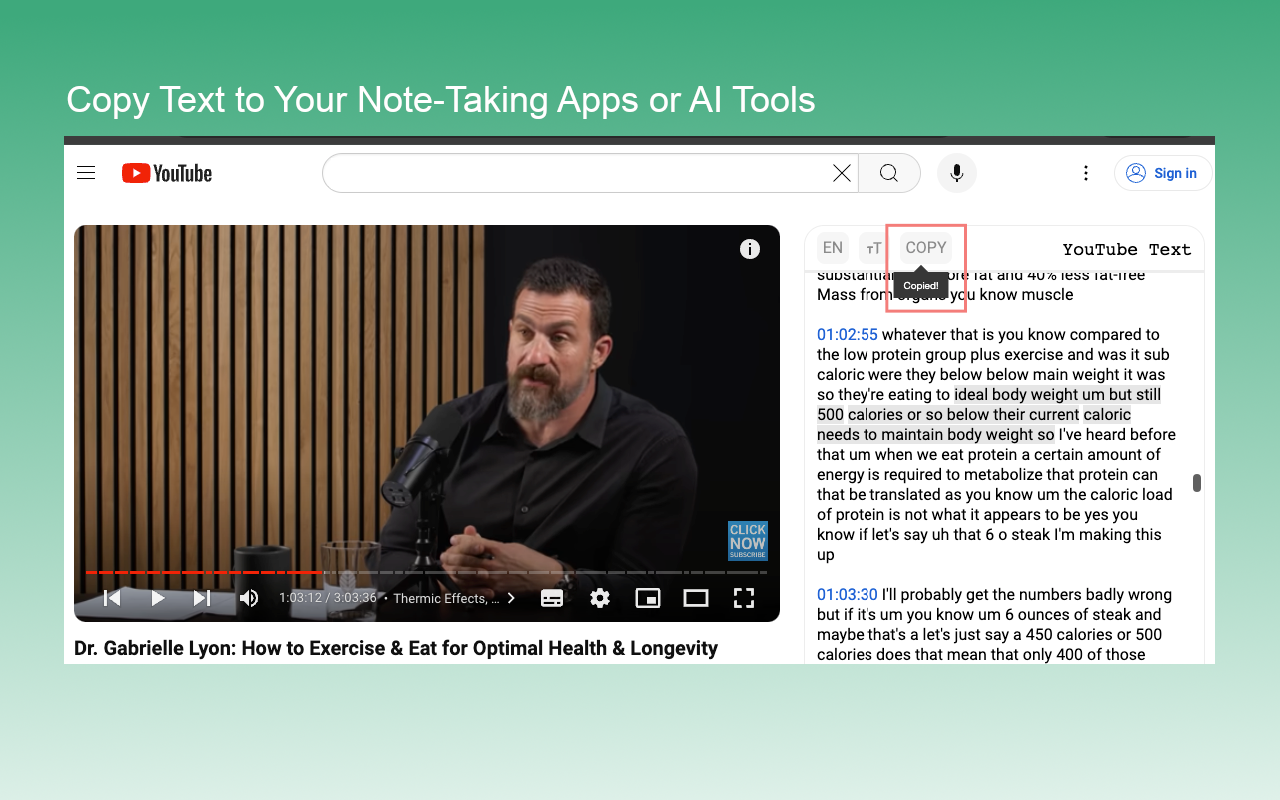Open the search magnifier icon

(888, 172)
